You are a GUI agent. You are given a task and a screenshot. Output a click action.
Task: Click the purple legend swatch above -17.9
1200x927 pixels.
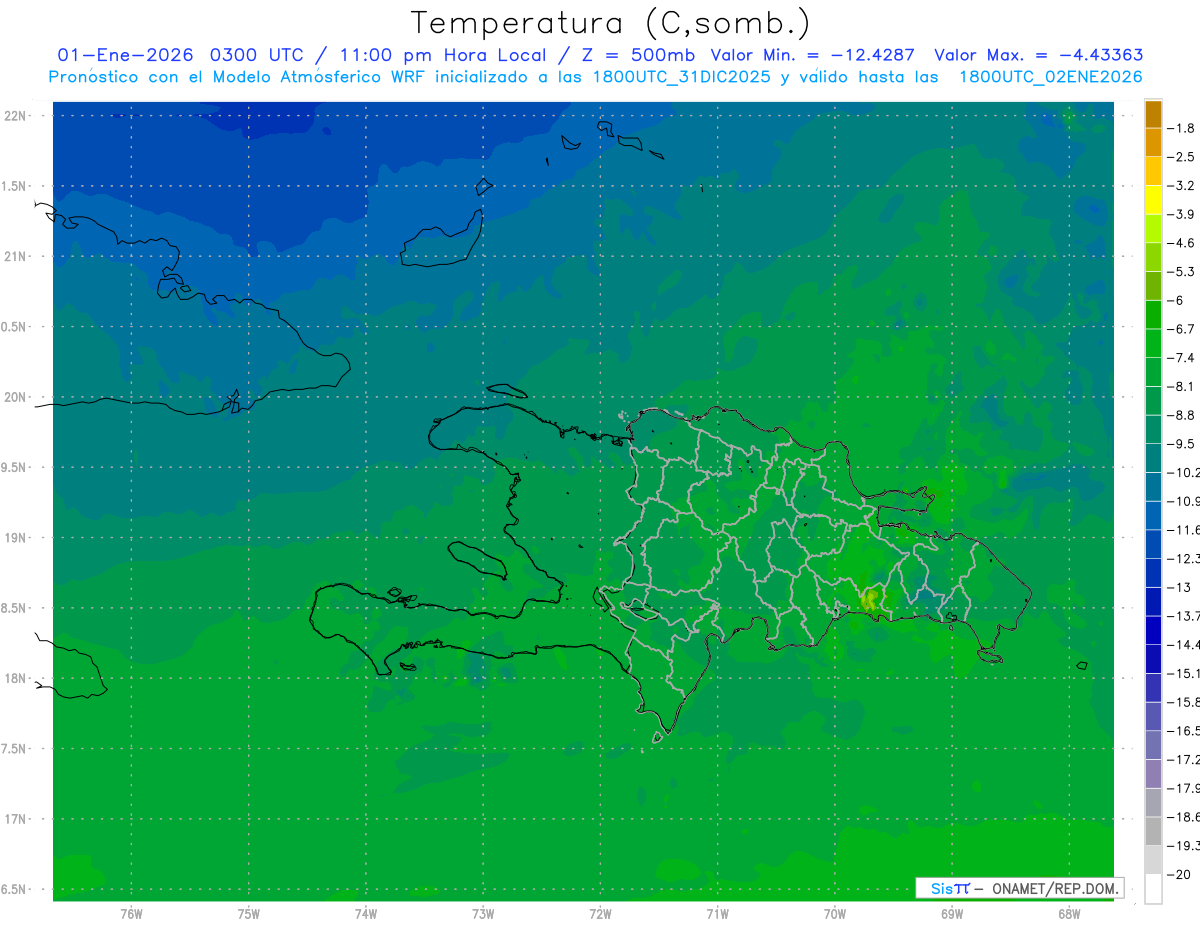(1153, 774)
